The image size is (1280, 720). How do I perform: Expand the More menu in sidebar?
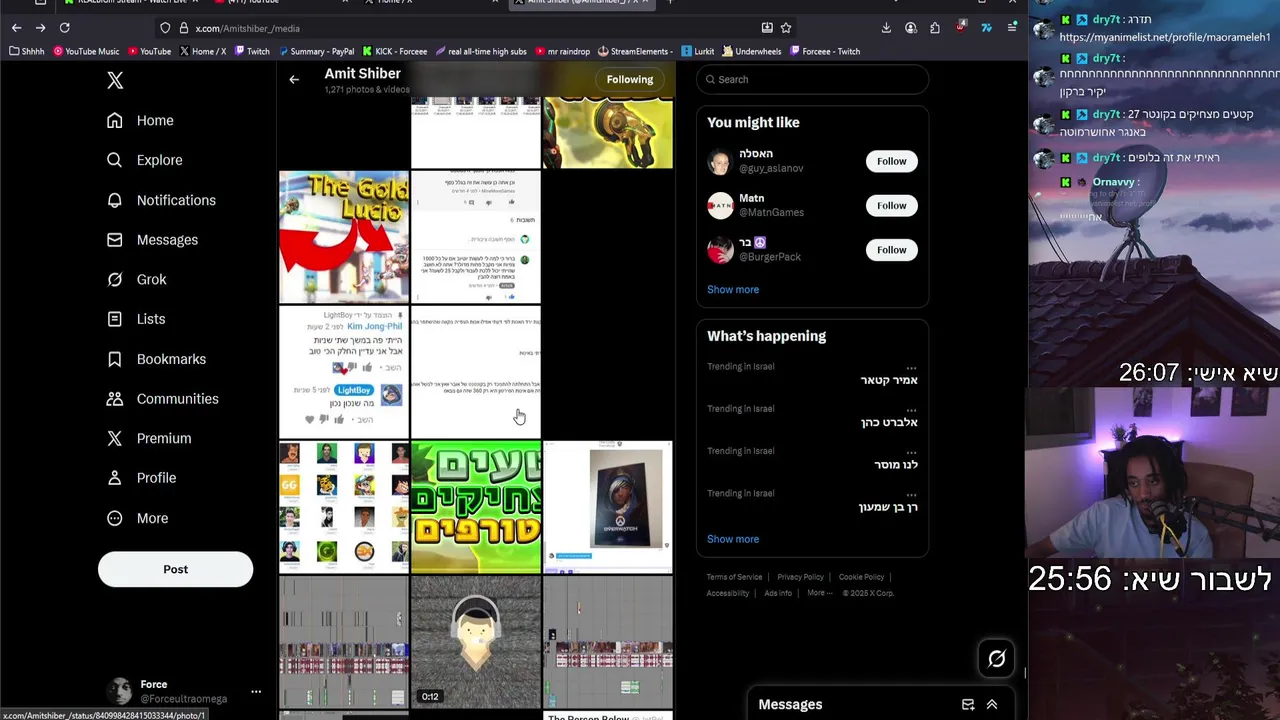[x=138, y=518]
